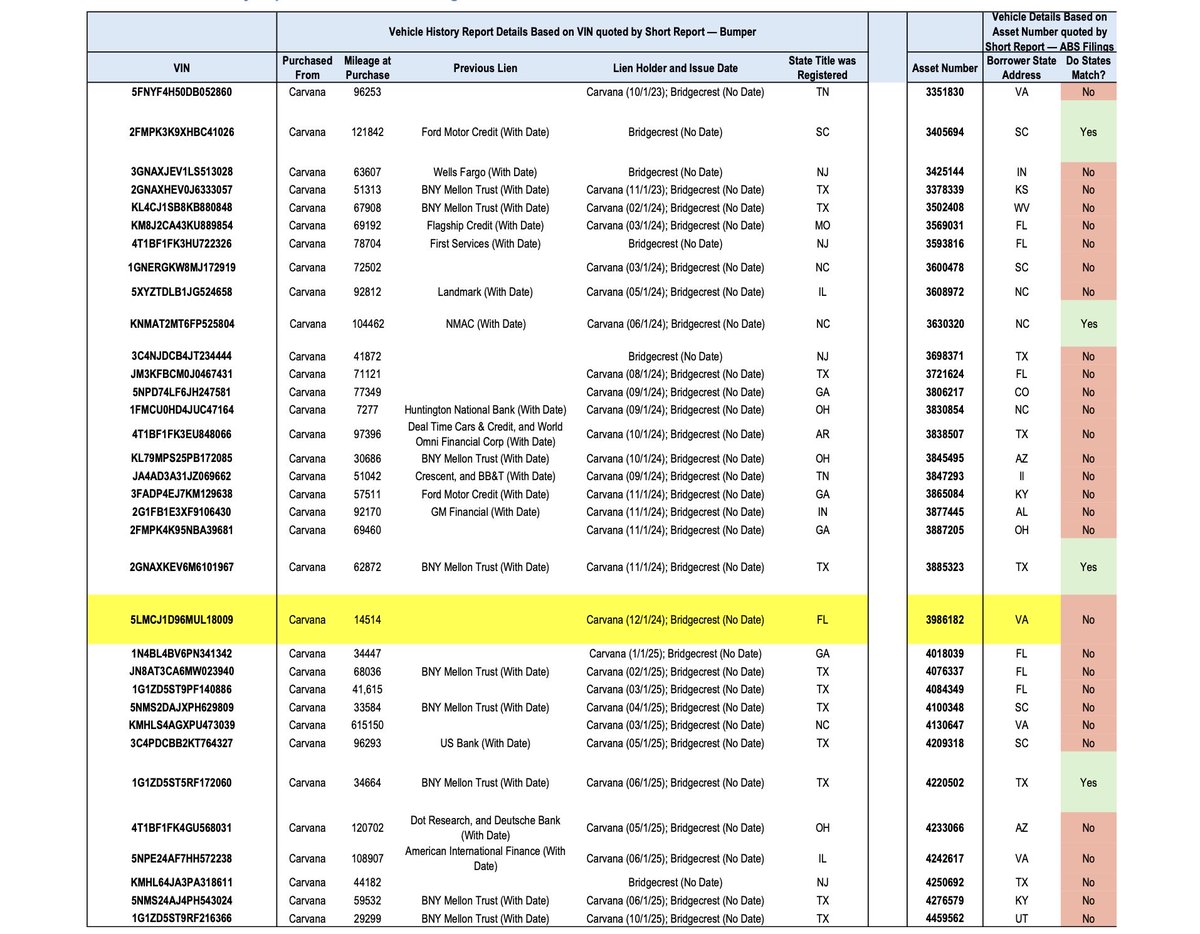Click 'American International Finance' lien cell

pyautogui.click(x=485, y=858)
